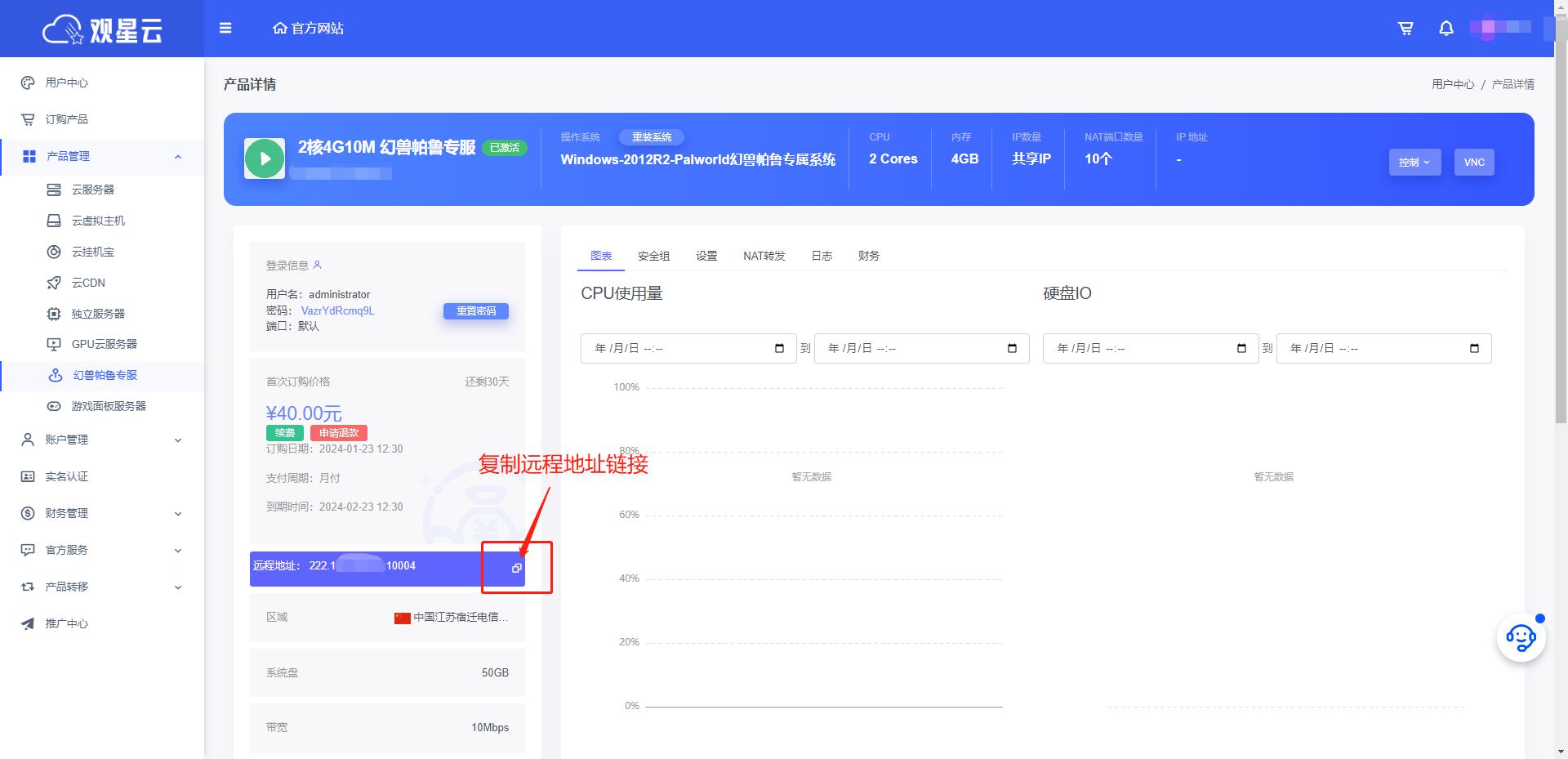This screenshot has width=1568, height=759.
Task: Click the ¥40.00元 price text
Action: pos(304,413)
